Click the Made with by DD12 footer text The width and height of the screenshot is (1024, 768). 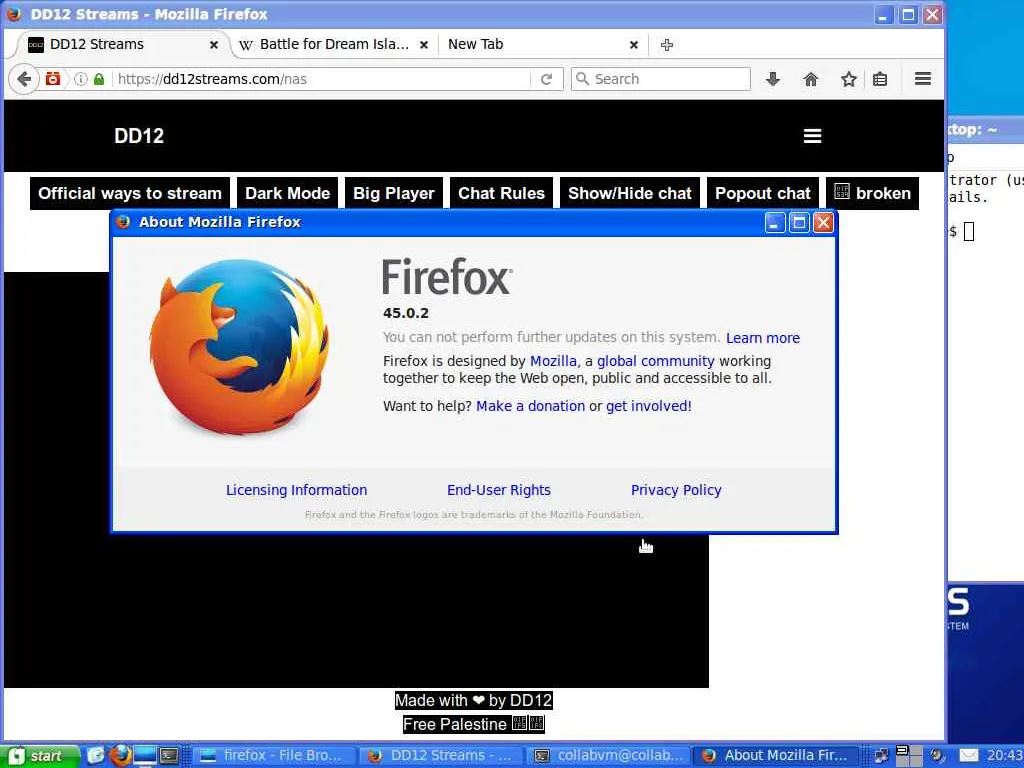[473, 700]
